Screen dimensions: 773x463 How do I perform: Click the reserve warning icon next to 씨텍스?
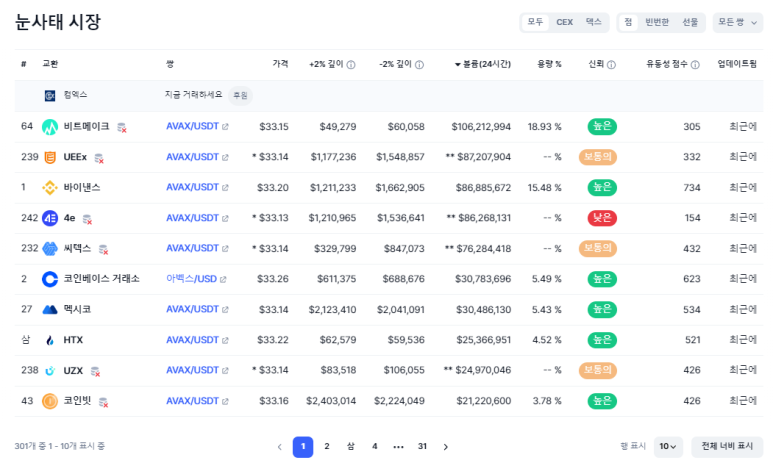pyautogui.click(x=104, y=249)
